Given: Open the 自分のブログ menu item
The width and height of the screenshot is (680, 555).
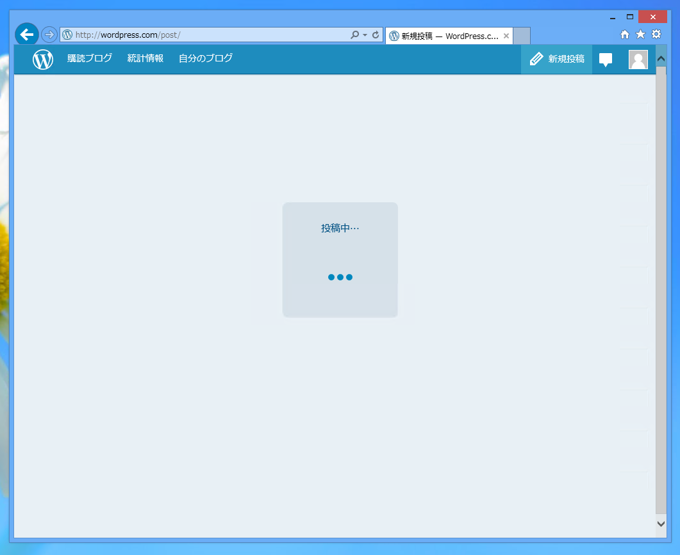Looking at the screenshot, I should [x=206, y=58].
